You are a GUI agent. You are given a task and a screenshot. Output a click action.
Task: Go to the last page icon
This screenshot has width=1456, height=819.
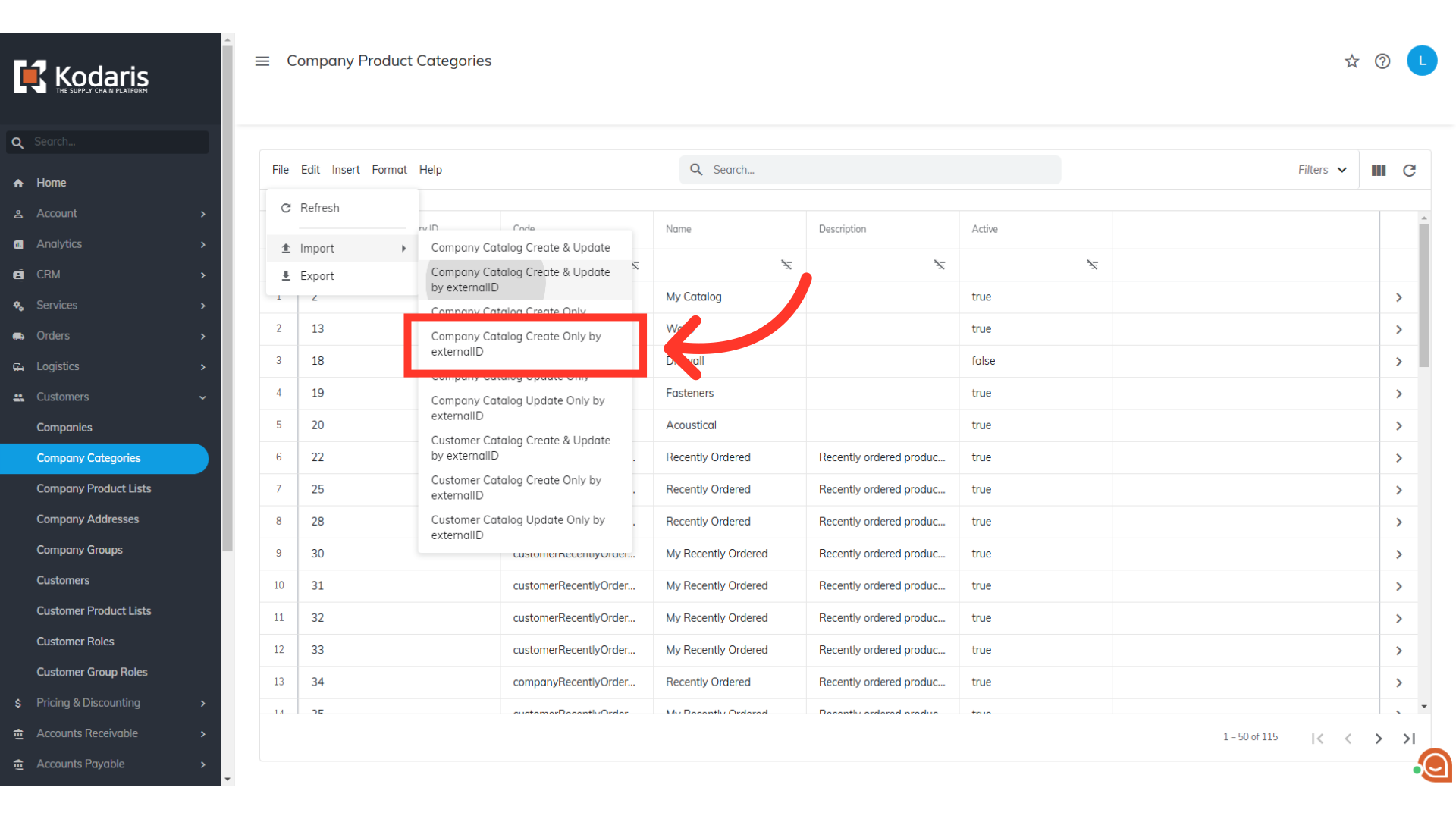(1409, 739)
